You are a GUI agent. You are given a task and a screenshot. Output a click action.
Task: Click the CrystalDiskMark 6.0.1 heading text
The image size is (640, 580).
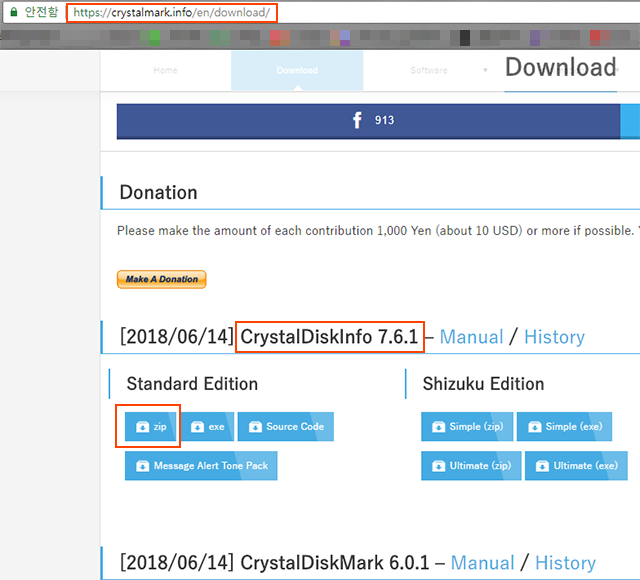tap(335, 563)
